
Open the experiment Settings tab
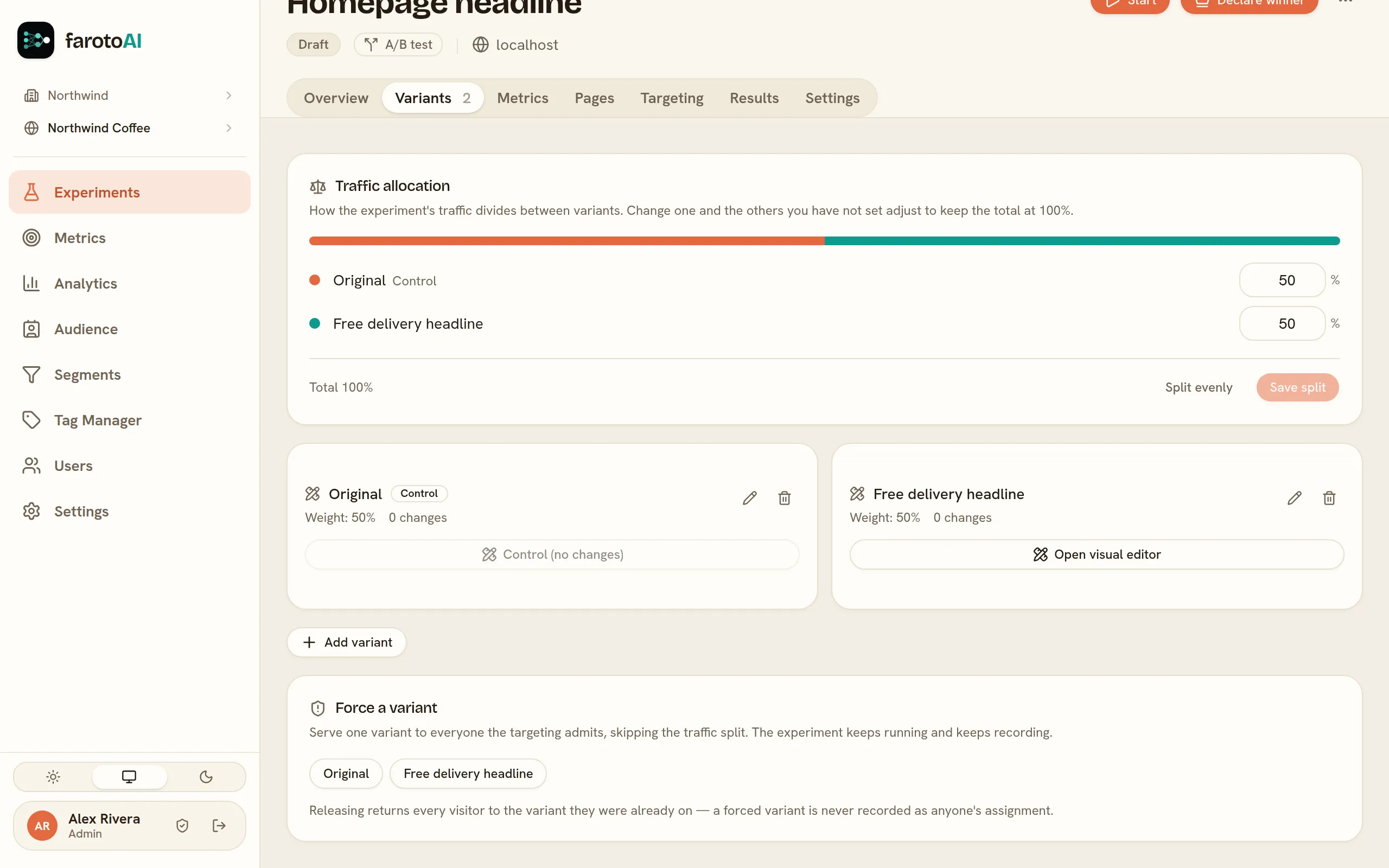pos(832,98)
